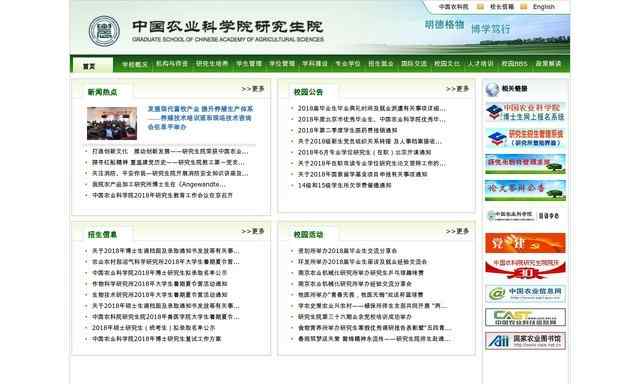Open 南京农业机械化研究所举办经验交流分享会
Image resolution: width=640 pixels, height=384 pixels.
click(x=355, y=284)
